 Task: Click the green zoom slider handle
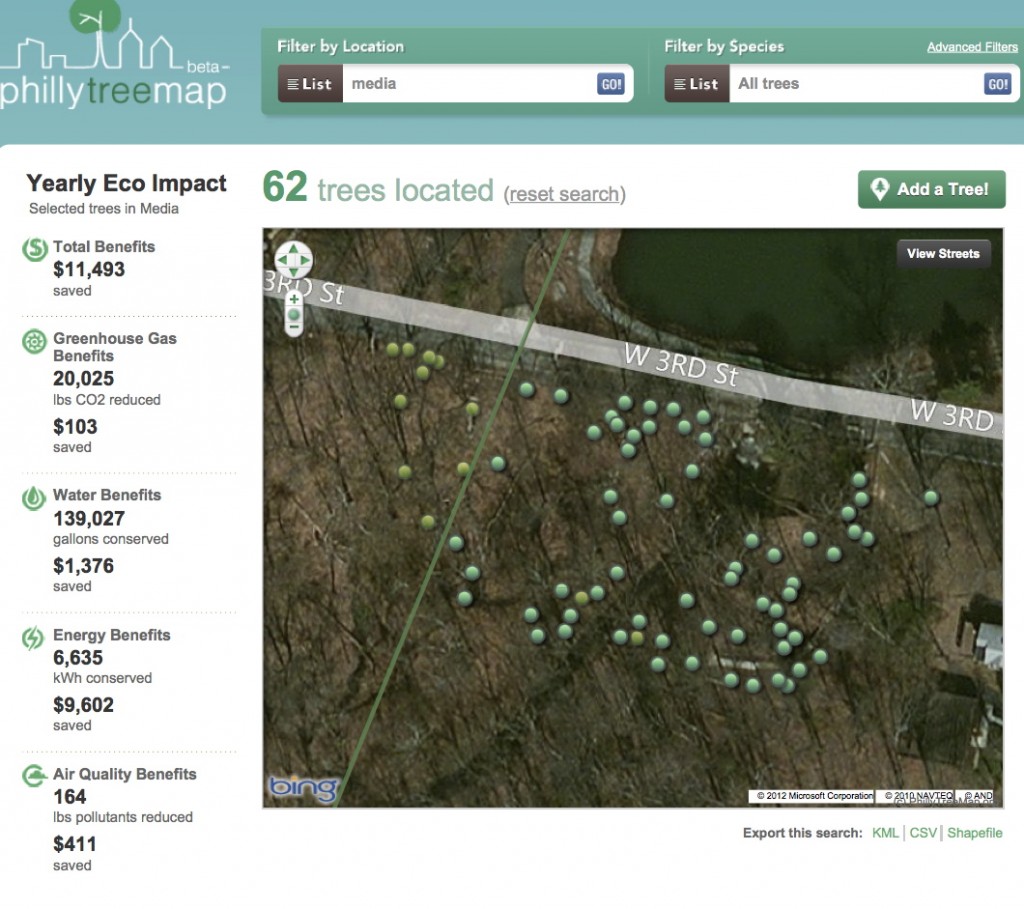click(294, 315)
